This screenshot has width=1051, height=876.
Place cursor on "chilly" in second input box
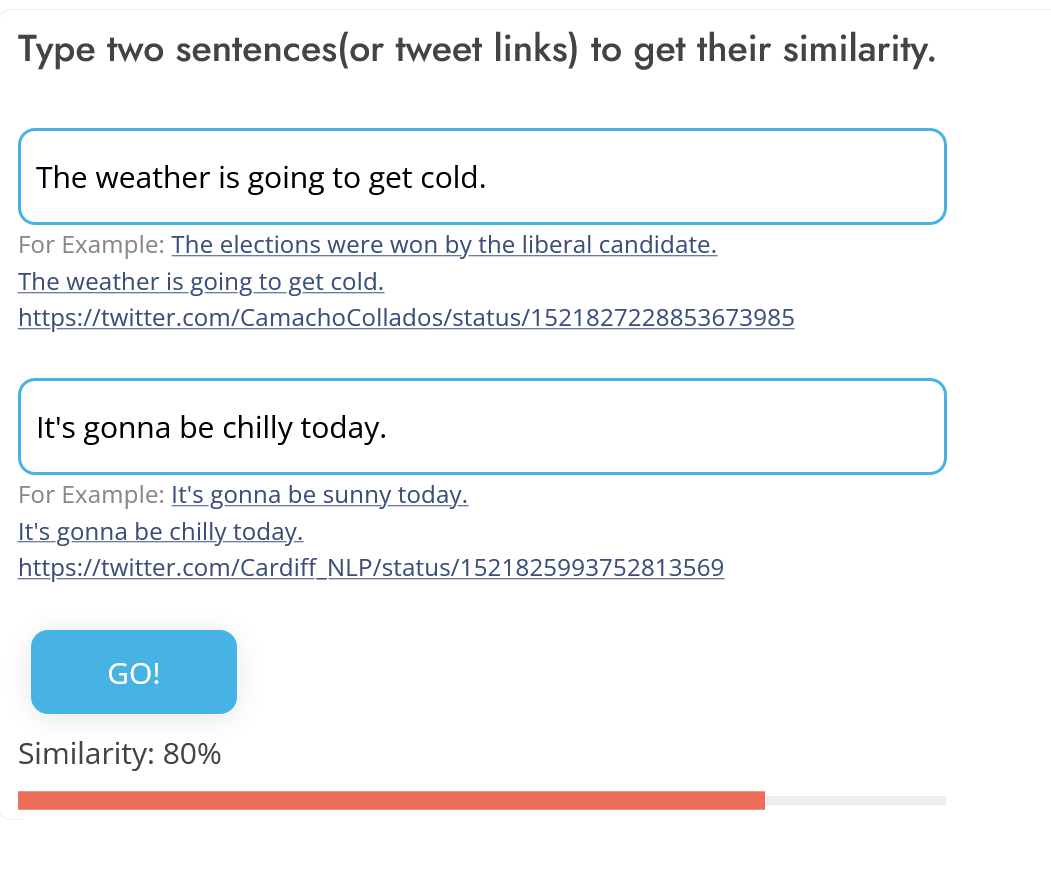[x=266, y=428]
